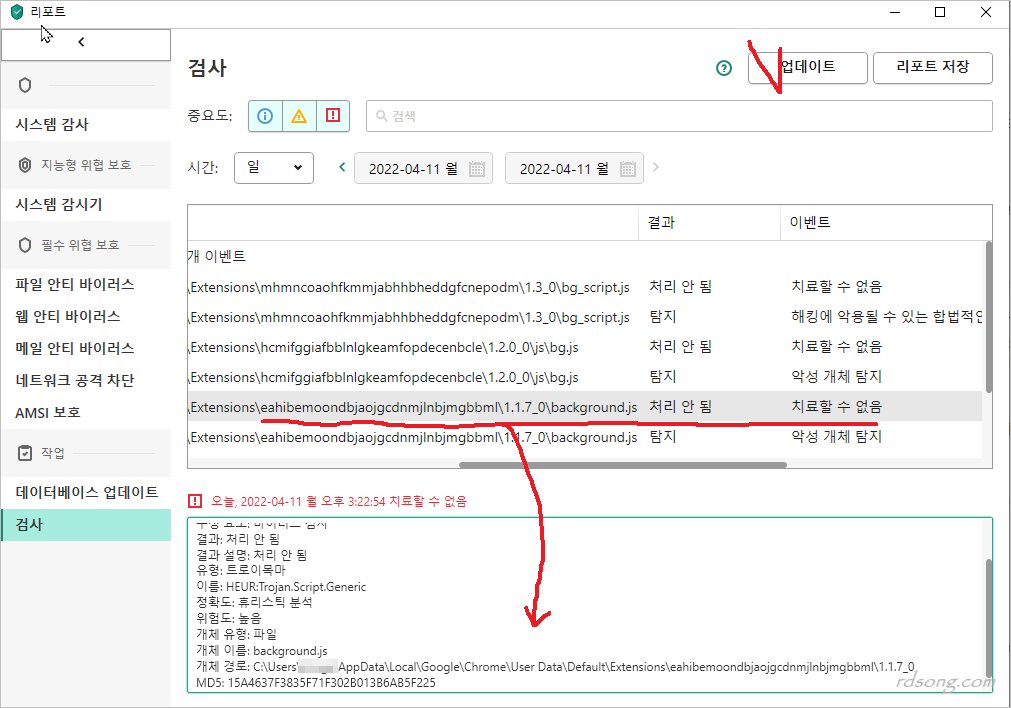Open the end date calendar icon
The width and height of the screenshot is (1011, 708).
pos(628,168)
